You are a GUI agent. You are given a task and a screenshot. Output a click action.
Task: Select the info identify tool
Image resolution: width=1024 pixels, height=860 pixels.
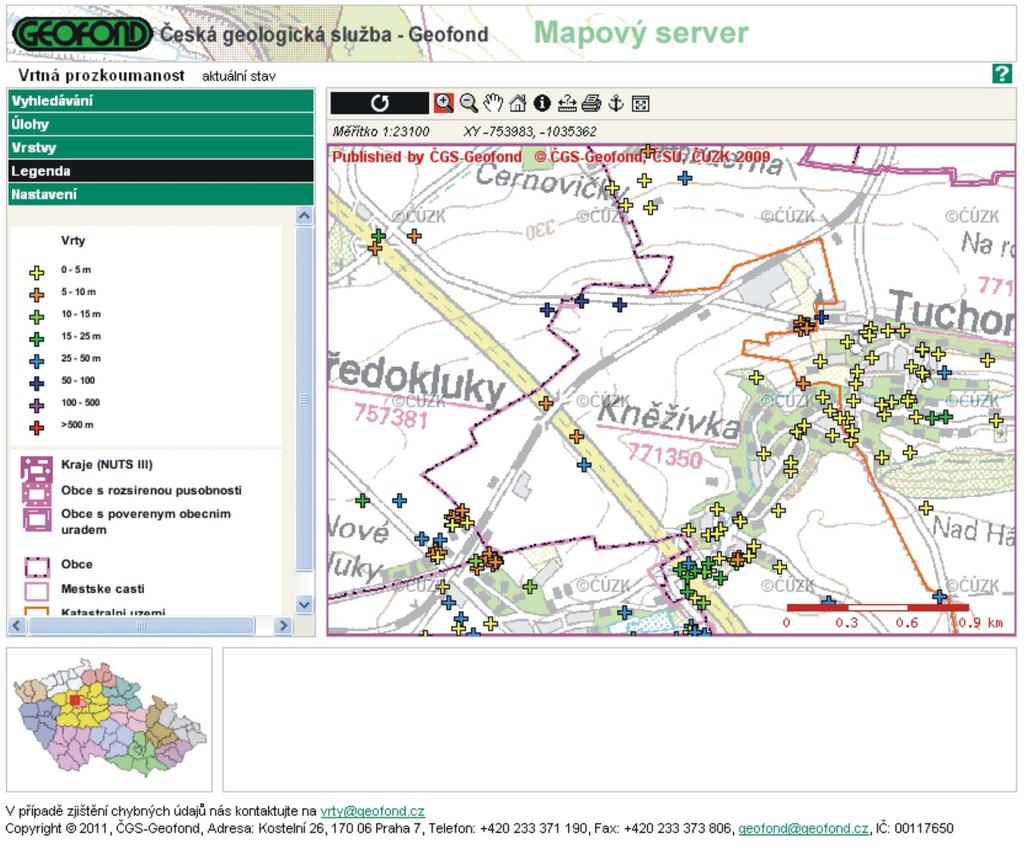point(542,103)
